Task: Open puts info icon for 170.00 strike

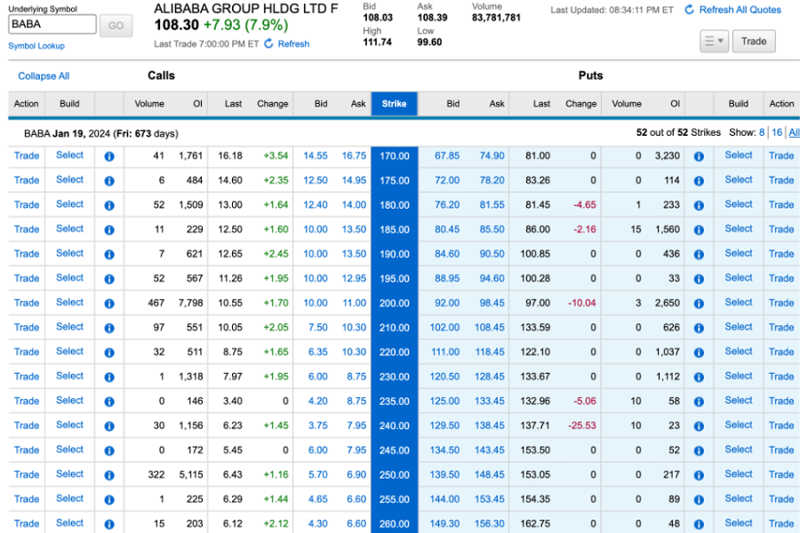Action: (x=699, y=156)
